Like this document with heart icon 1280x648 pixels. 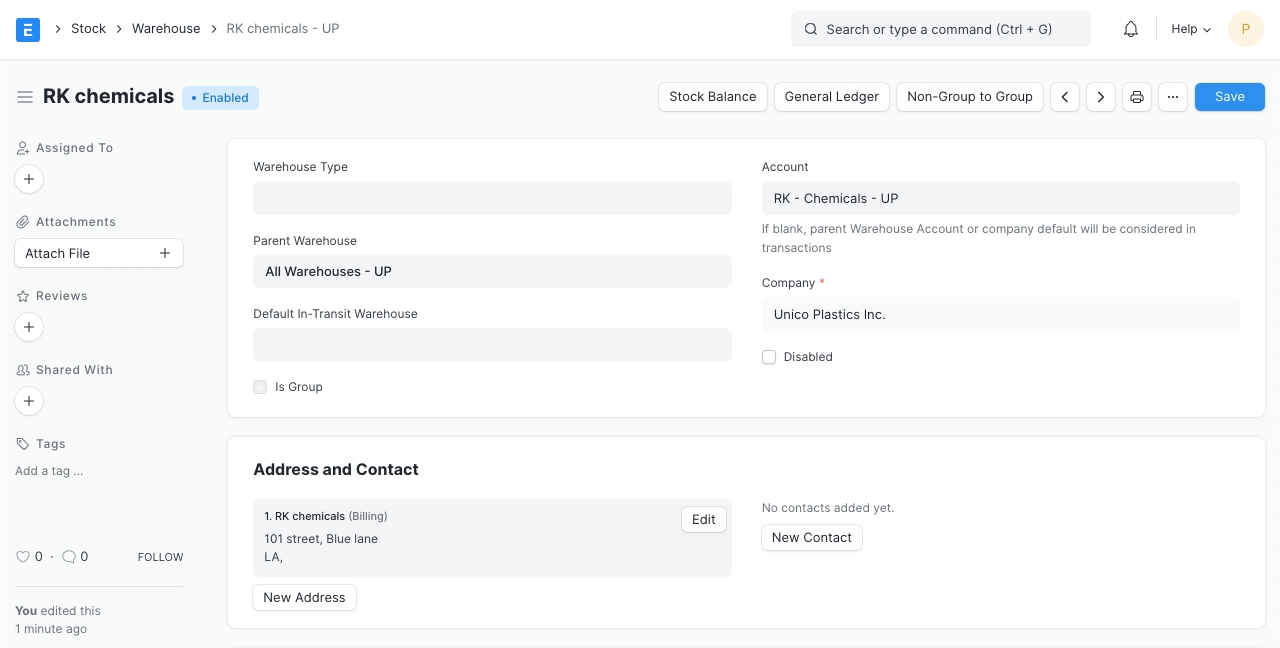[23, 557]
